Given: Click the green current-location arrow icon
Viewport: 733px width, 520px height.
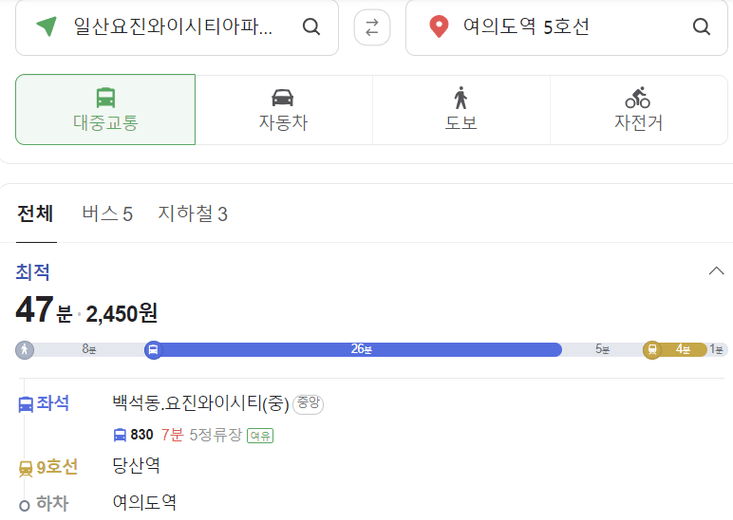Looking at the screenshot, I should [x=47, y=26].
